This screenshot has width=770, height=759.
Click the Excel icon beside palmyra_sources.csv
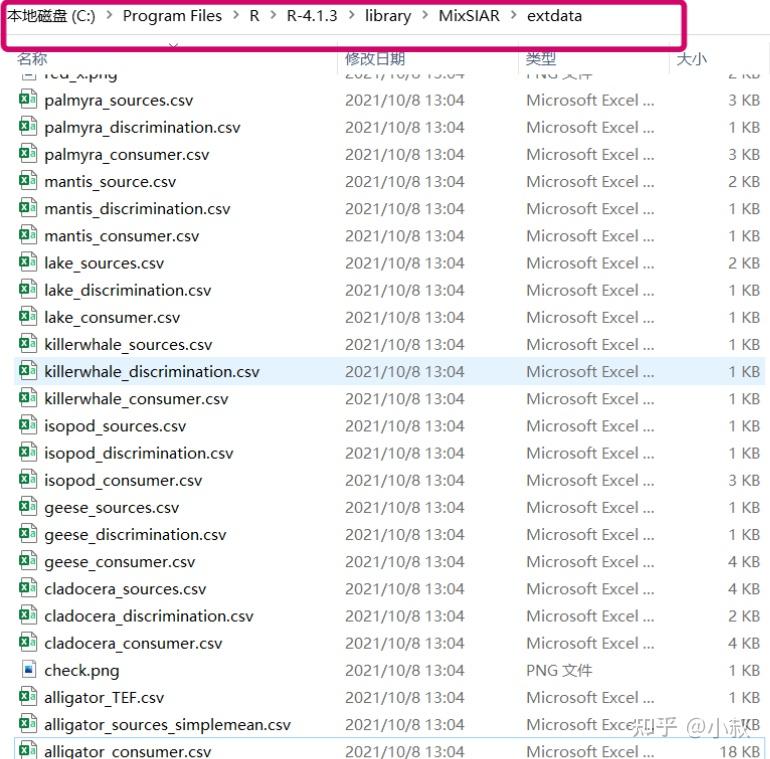click(x=28, y=100)
